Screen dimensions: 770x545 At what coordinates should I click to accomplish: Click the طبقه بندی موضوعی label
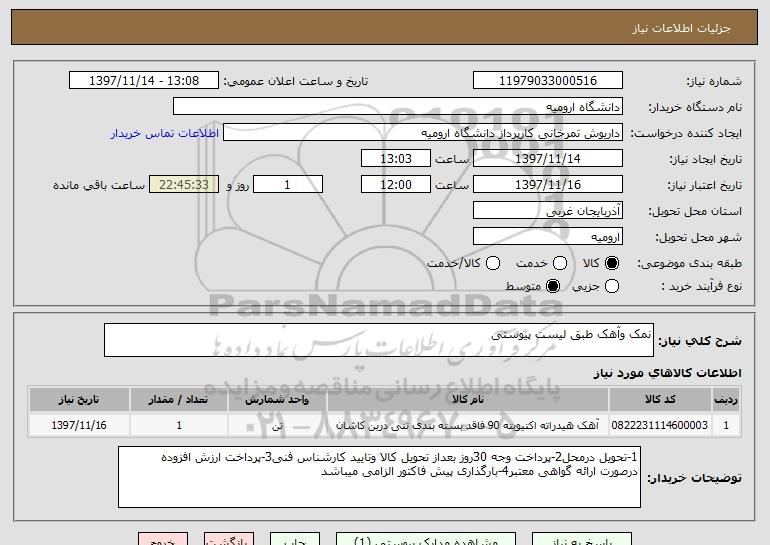click(689, 264)
